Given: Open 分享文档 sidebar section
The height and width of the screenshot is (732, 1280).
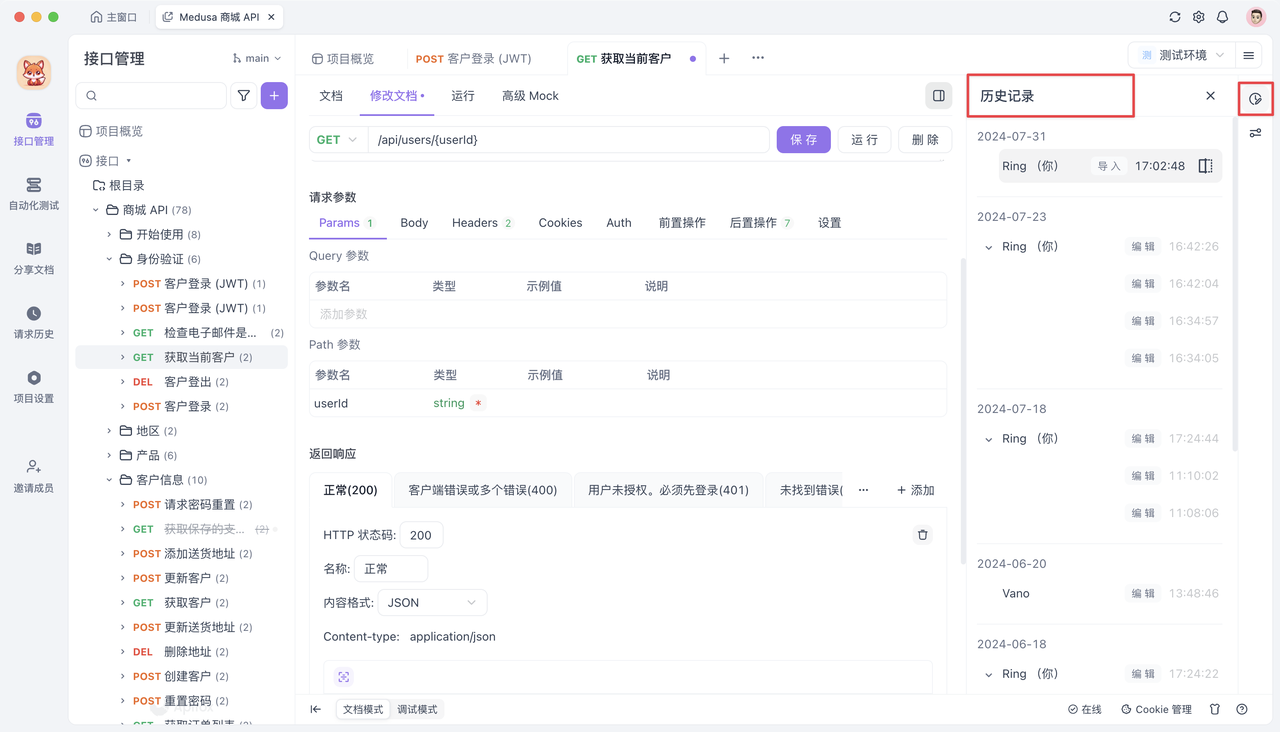Looking at the screenshot, I should tap(34, 258).
